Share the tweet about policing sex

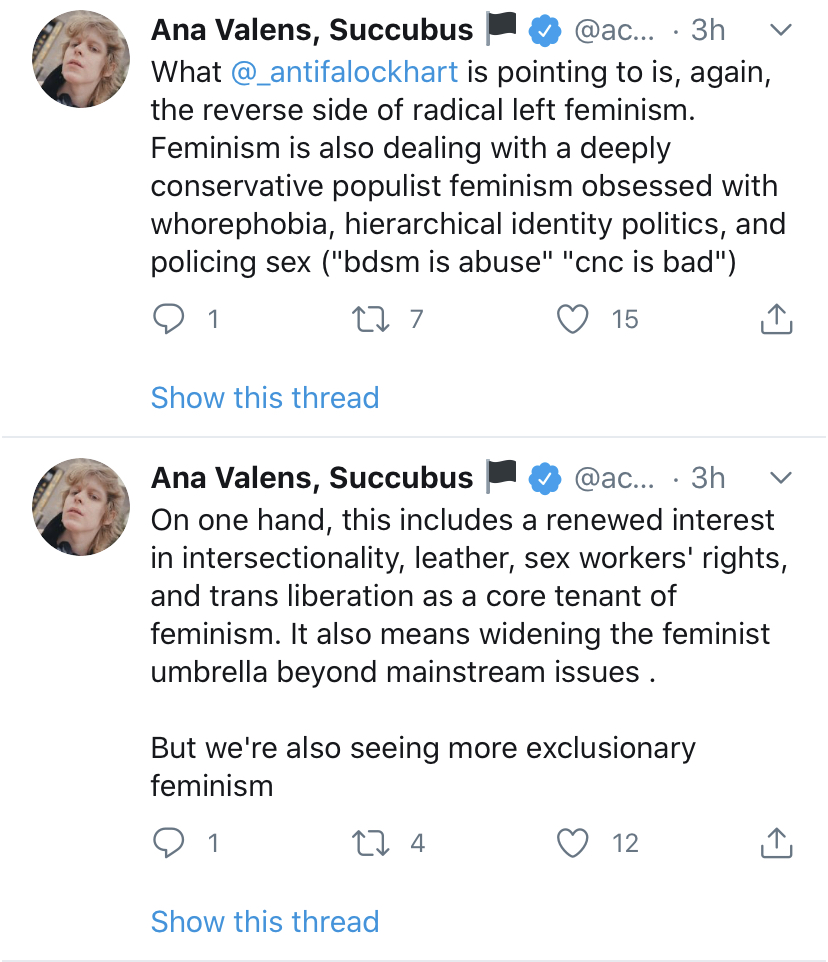coord(776,320)
